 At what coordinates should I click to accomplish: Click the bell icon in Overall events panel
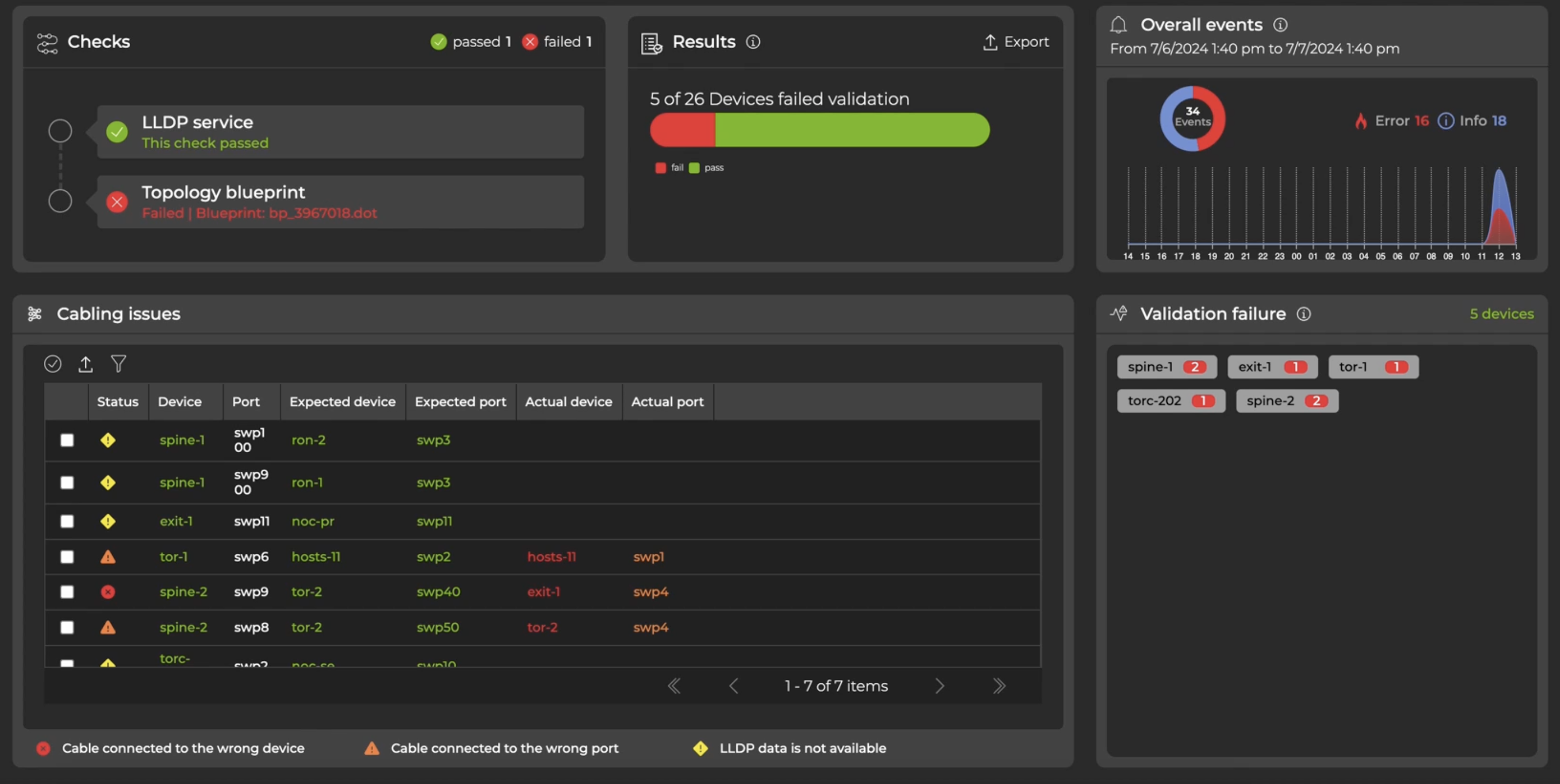[x=1119, y=25]
